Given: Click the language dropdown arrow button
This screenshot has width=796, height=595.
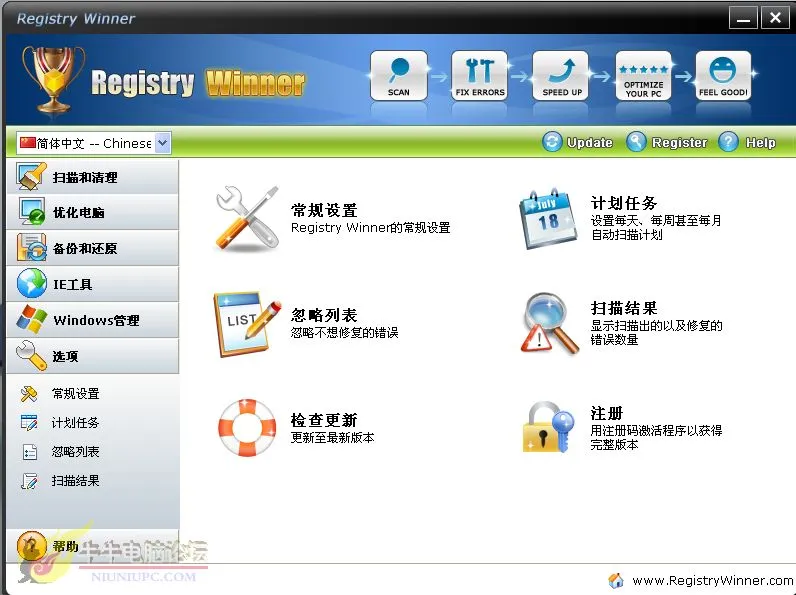Looking at the screenshot, I should [x=162, y=143].
